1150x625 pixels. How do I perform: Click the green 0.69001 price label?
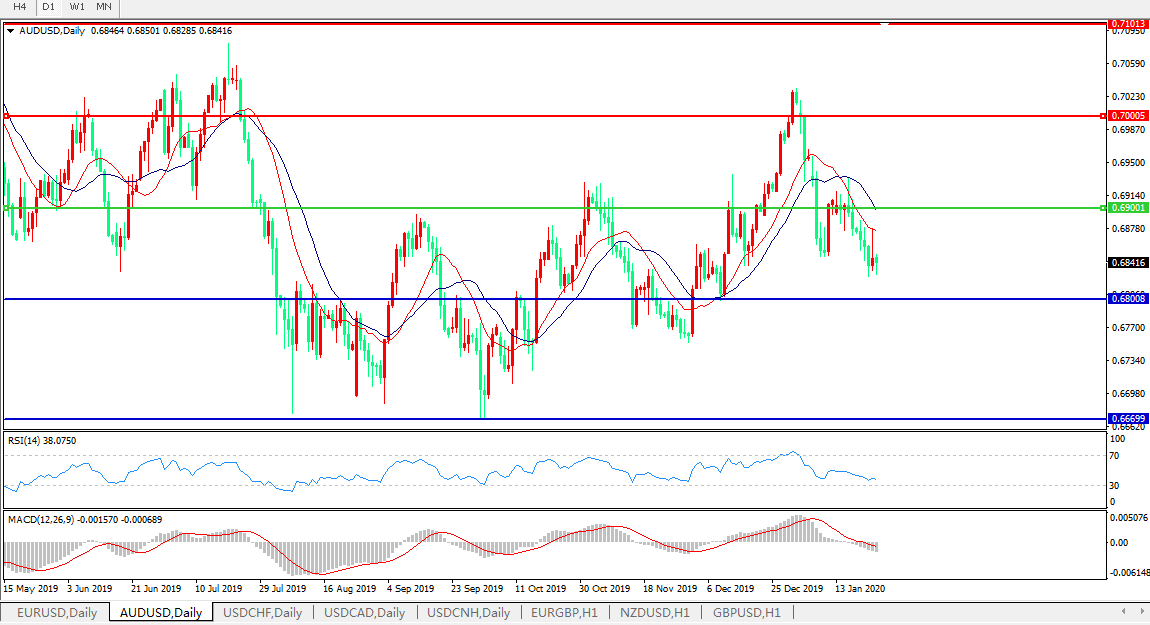click(1127, 208)
